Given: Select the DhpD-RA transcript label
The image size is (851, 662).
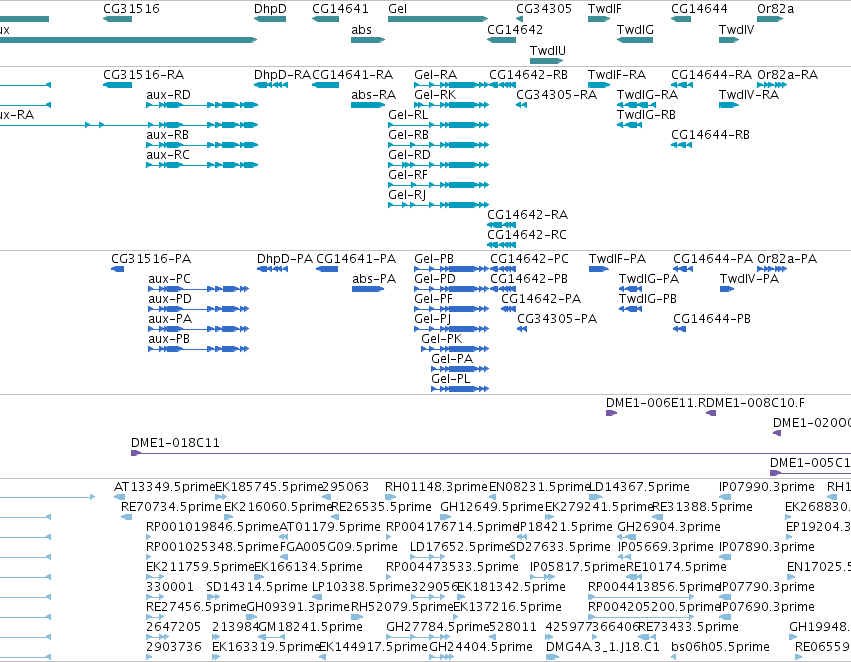Looking at the screenshot, I should coord(282,75).
